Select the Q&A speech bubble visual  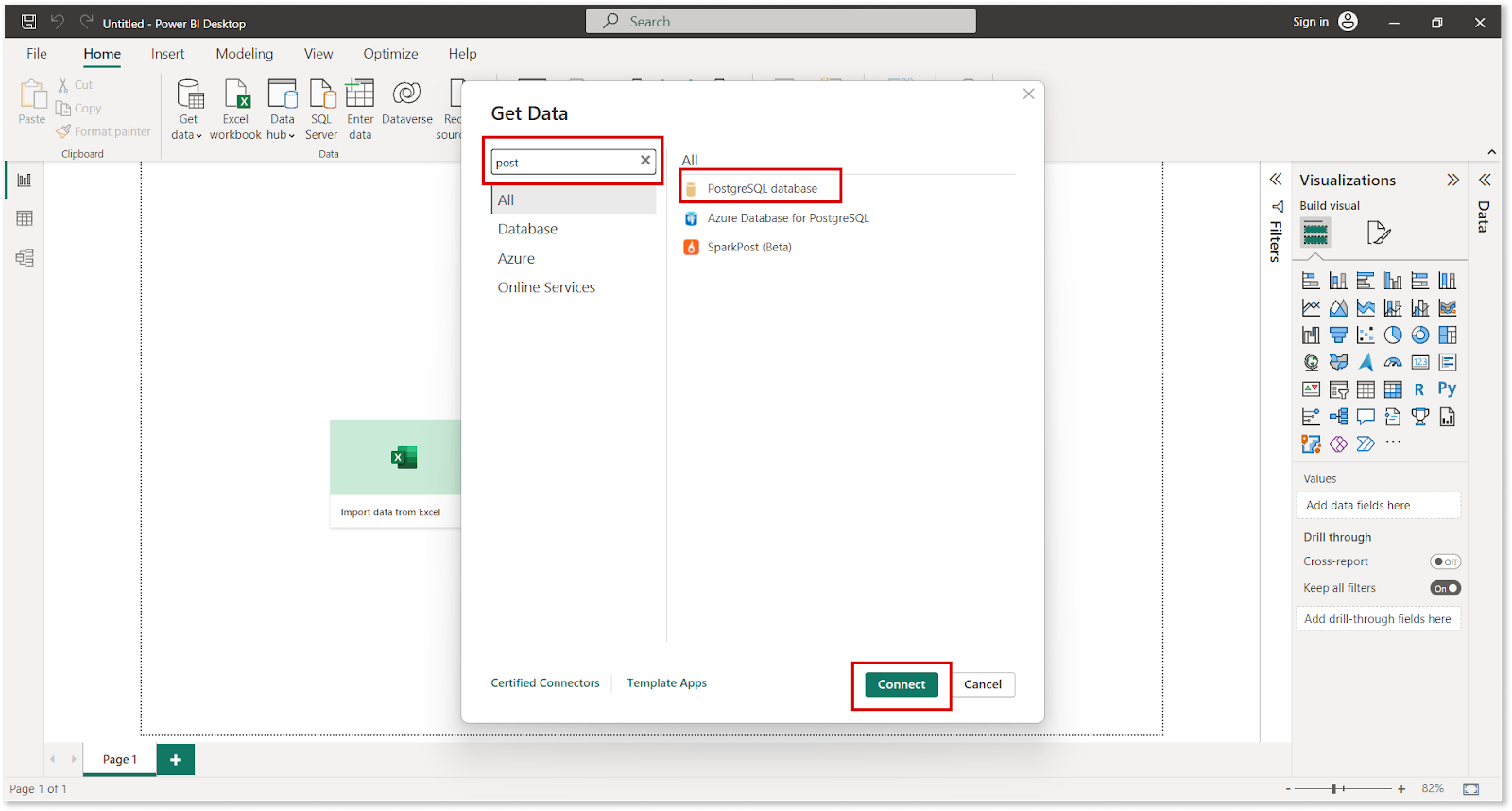pyautogui.click(x=1366, y=417)
